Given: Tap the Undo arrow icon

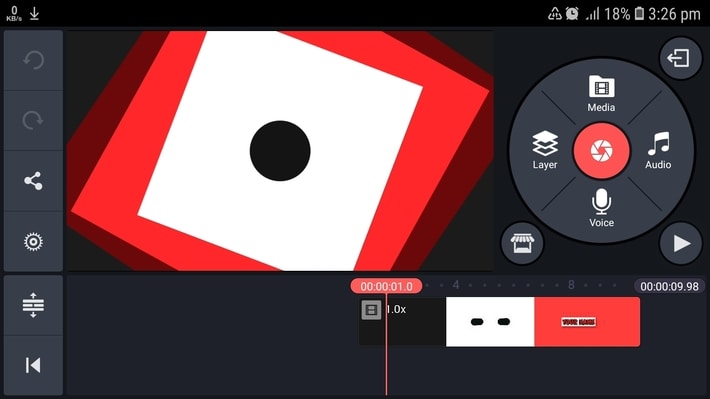Looking at the screenshot, I should tap(34, 60).
